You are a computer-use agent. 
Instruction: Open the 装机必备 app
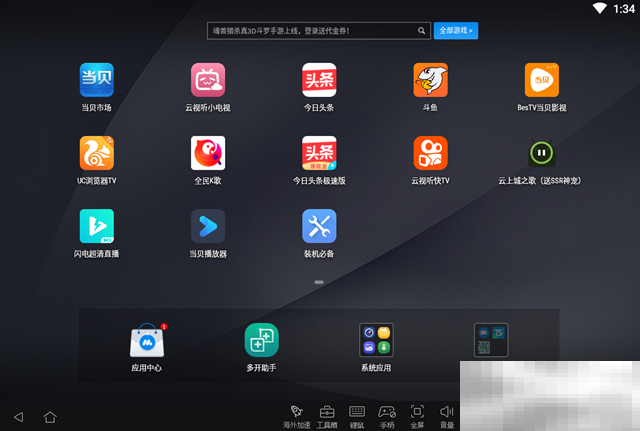319,226
